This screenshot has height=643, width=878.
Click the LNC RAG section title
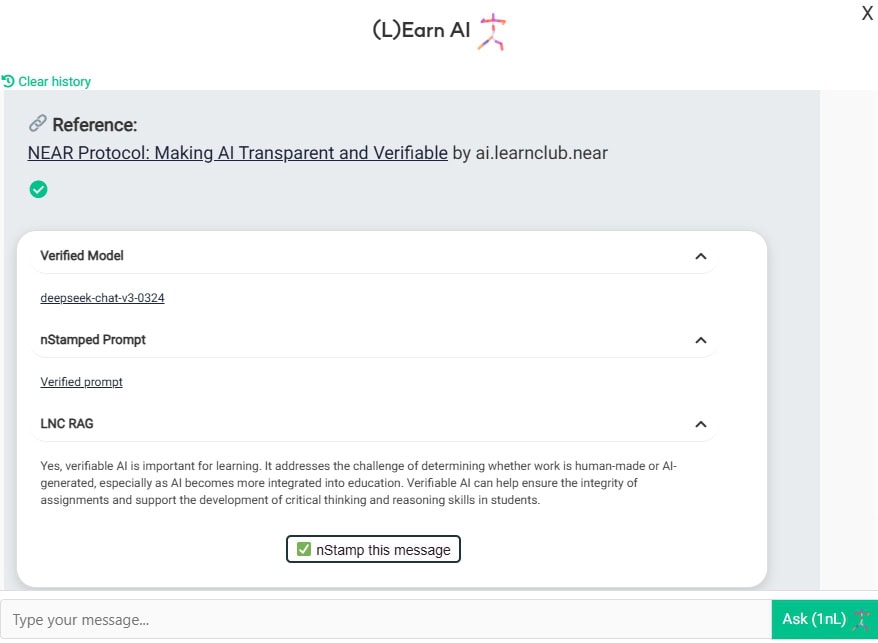(67, 424)
